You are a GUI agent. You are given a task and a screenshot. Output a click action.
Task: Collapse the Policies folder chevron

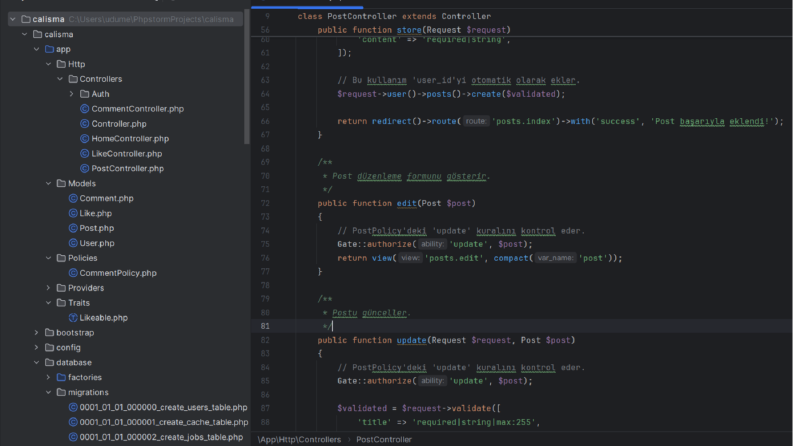point(49,258)
